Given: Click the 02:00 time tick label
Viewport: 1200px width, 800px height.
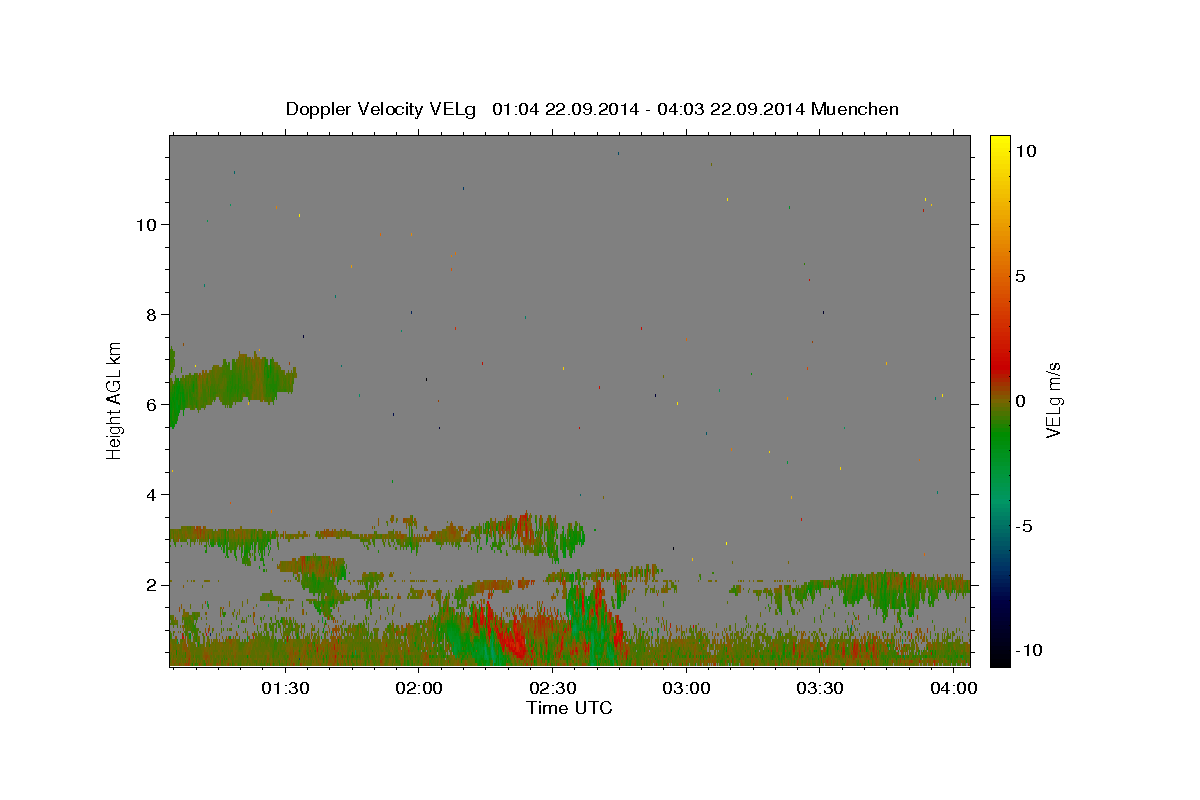Looking at the screenshot, I should point(419,689).
